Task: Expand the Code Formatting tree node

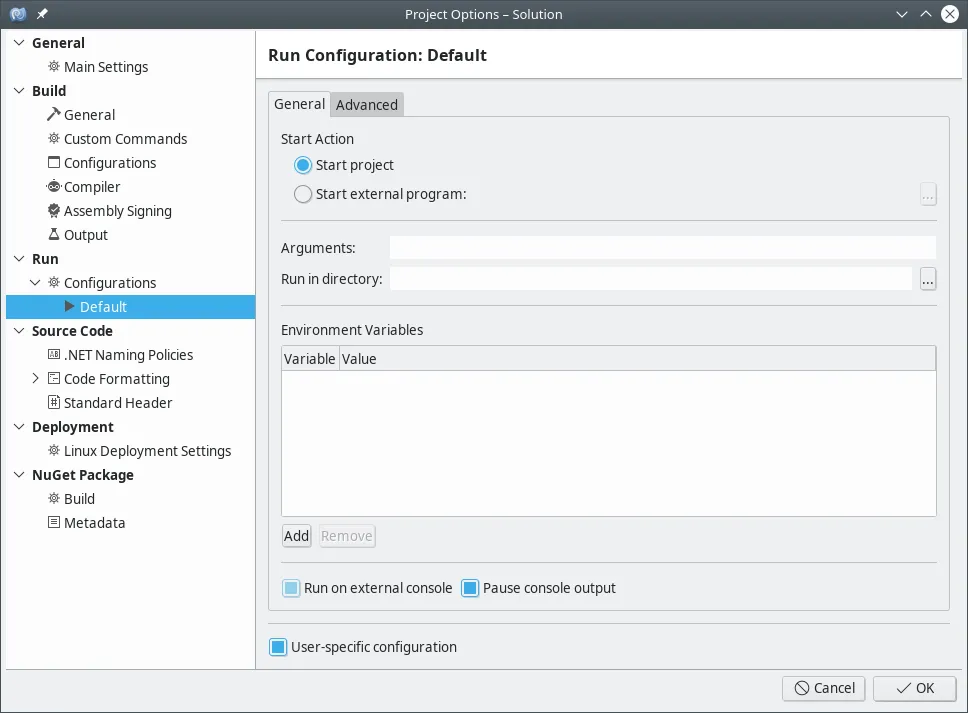Action: point(36,379)
